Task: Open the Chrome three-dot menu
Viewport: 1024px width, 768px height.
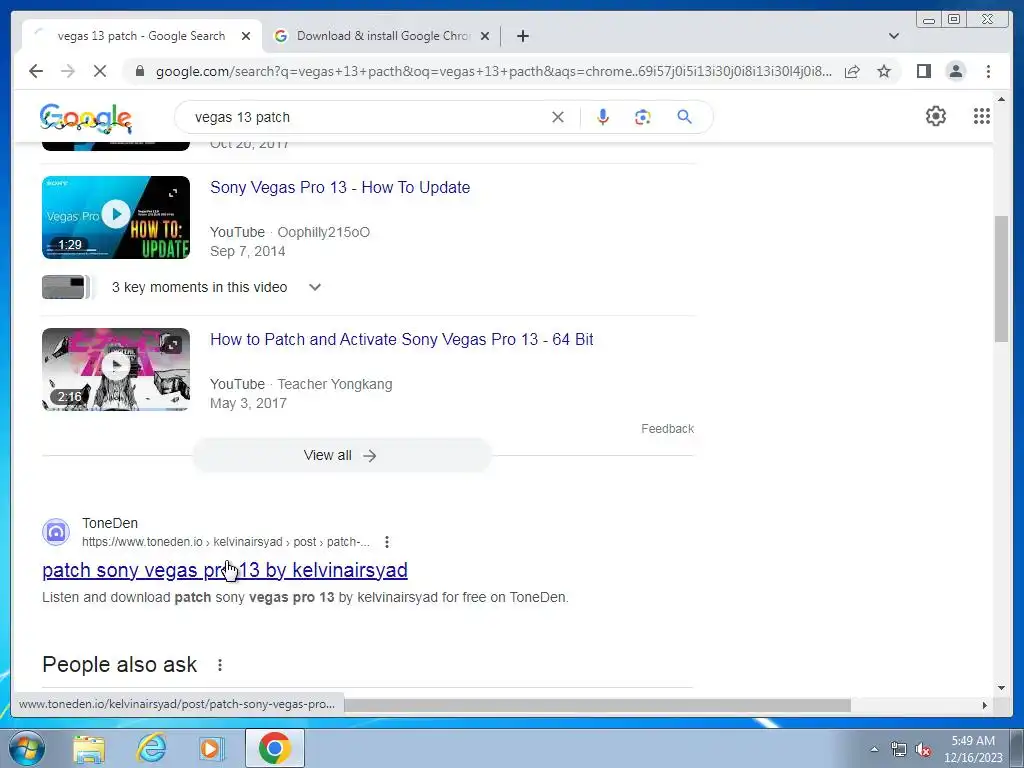Action: 988,71
